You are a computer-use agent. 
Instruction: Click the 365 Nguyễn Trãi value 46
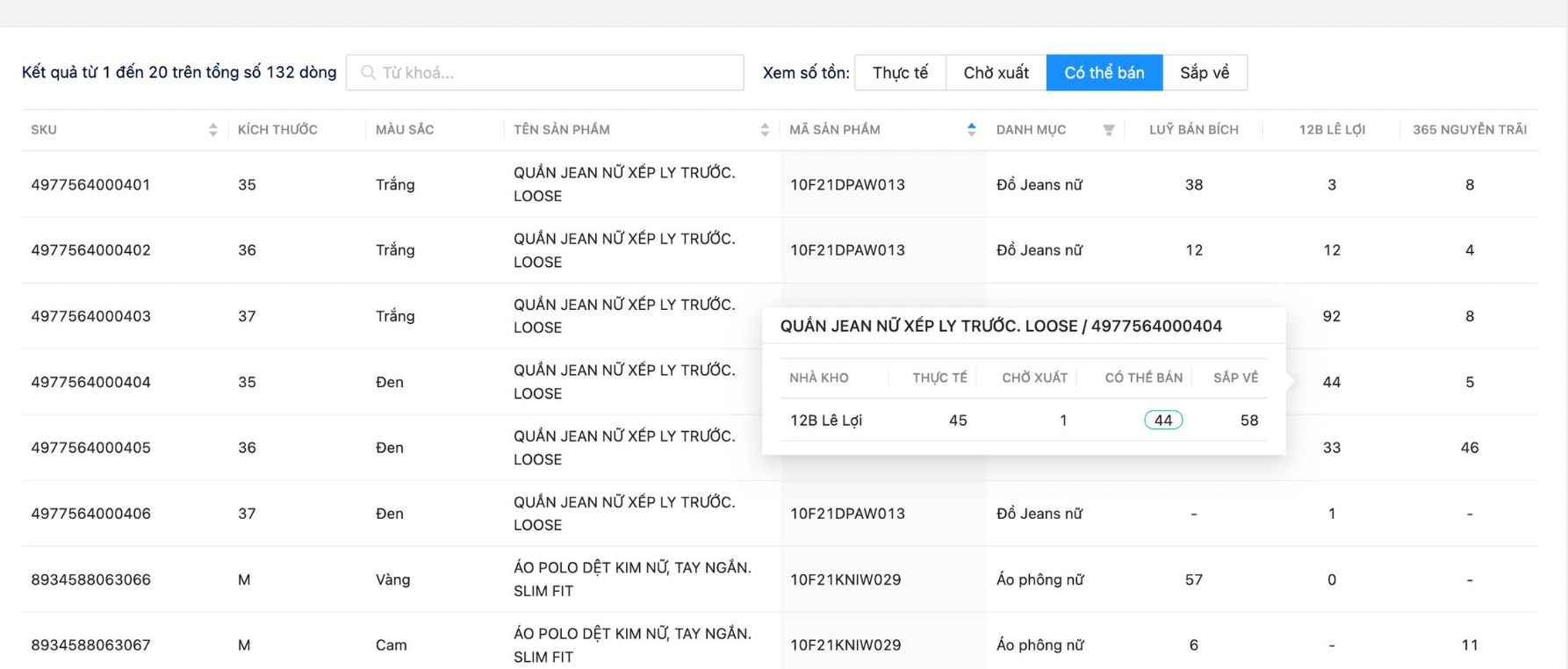[1469, 448]
